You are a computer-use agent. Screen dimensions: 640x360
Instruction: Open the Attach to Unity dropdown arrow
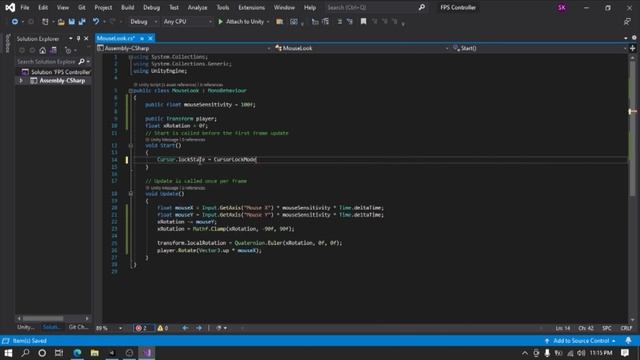268,22
